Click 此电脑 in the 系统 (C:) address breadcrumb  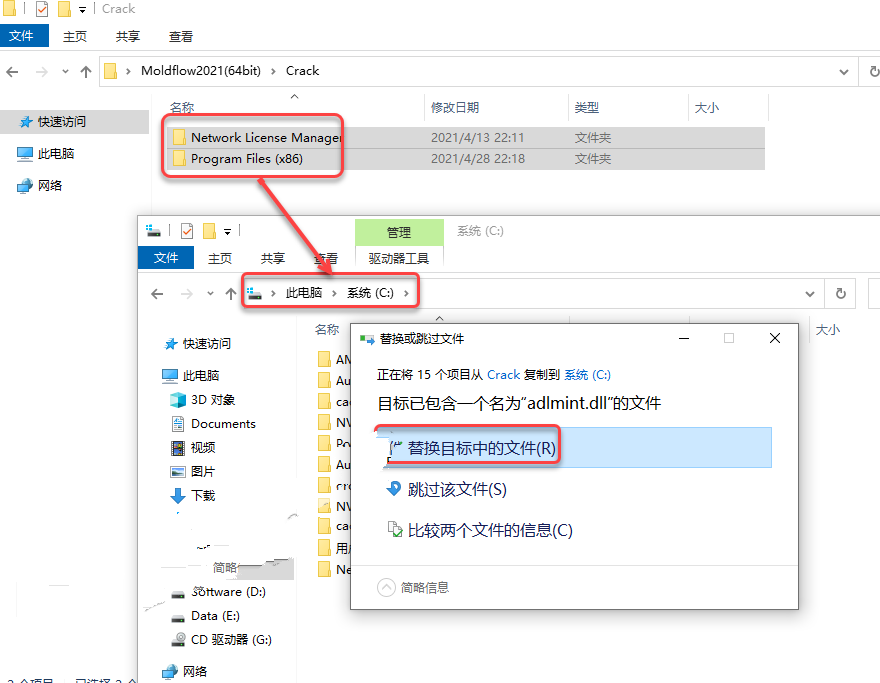pyautogui.click(x=304, y=293)
